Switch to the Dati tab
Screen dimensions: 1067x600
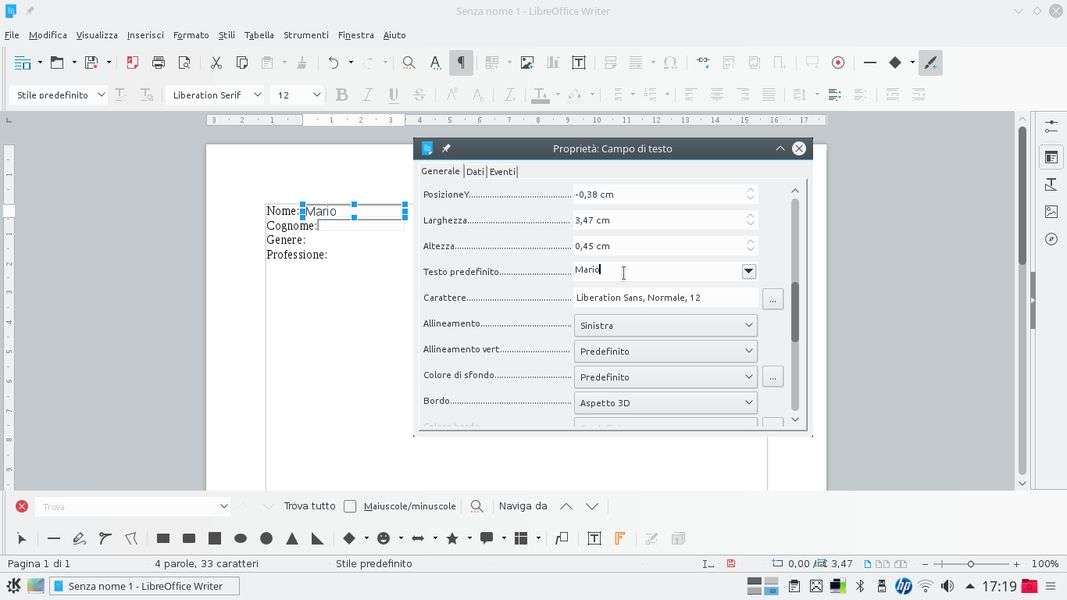pyautogui.click(x=475, y=172)
